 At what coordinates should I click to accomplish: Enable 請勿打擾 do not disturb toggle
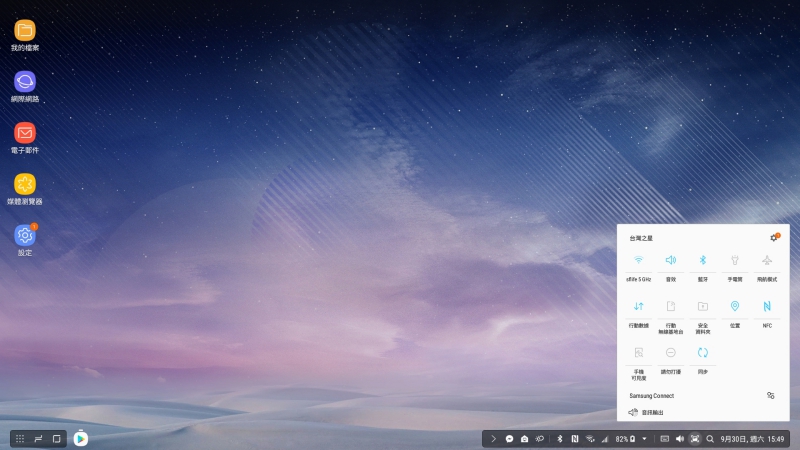[671, 353]
